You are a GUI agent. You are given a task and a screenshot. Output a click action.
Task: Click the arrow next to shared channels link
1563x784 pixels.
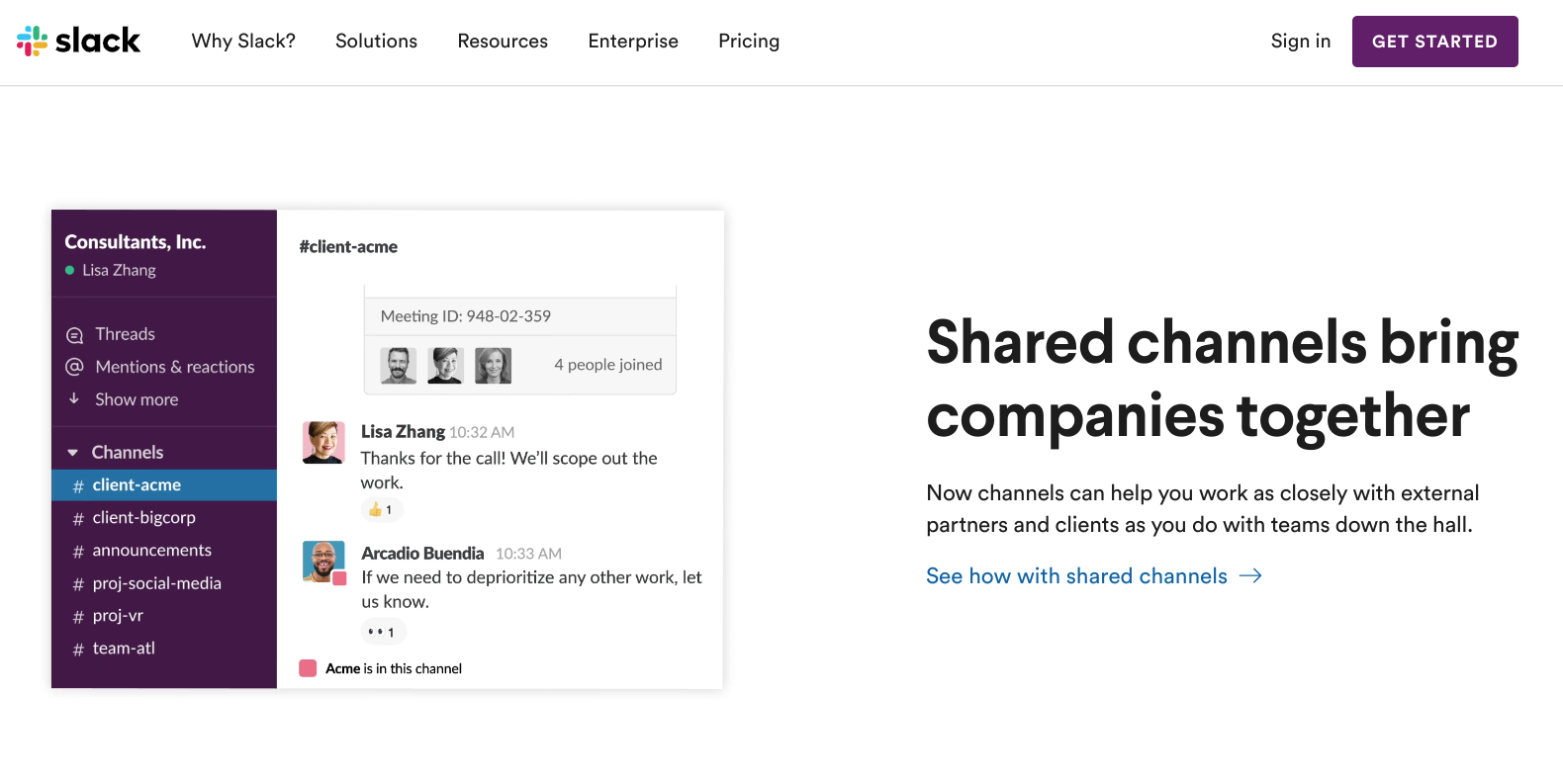[x=1250, y=575]
